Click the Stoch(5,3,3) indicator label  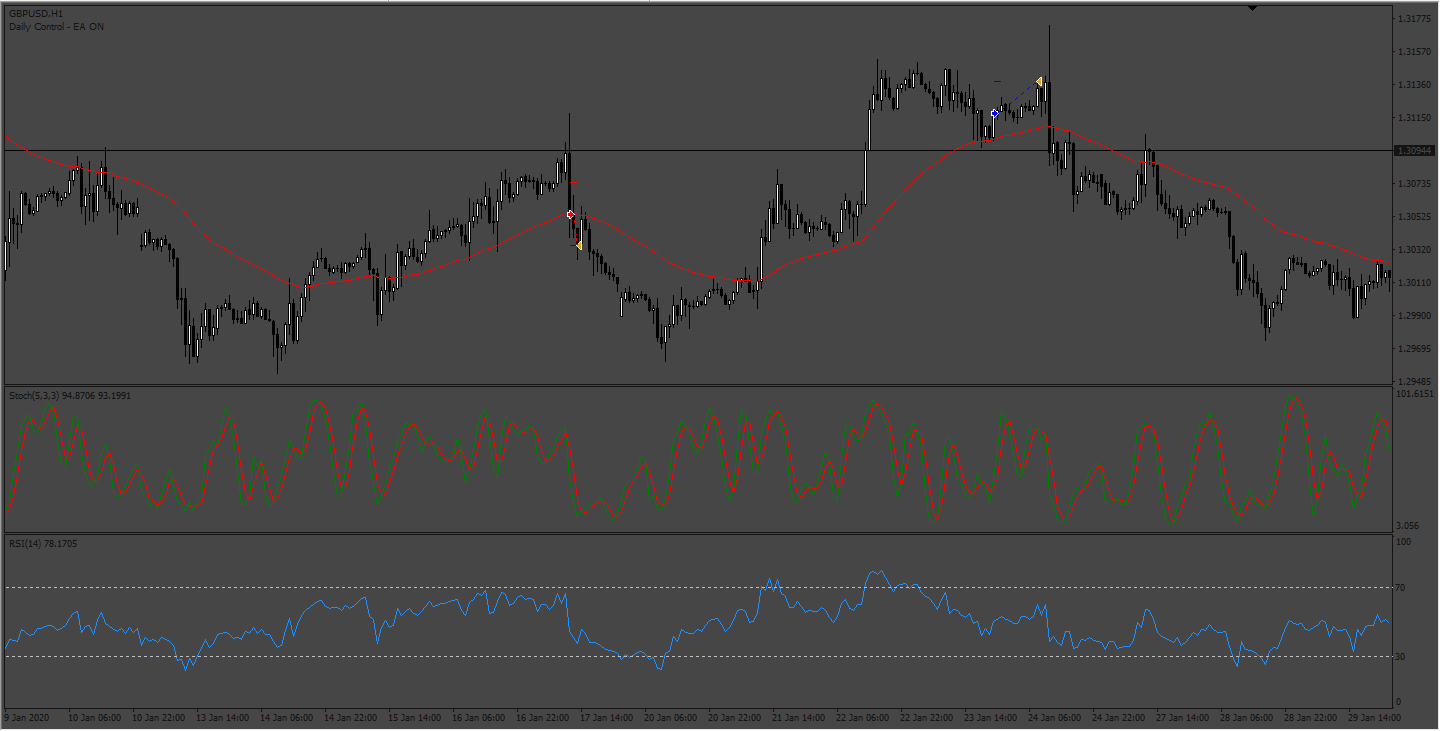pos(70,396)
